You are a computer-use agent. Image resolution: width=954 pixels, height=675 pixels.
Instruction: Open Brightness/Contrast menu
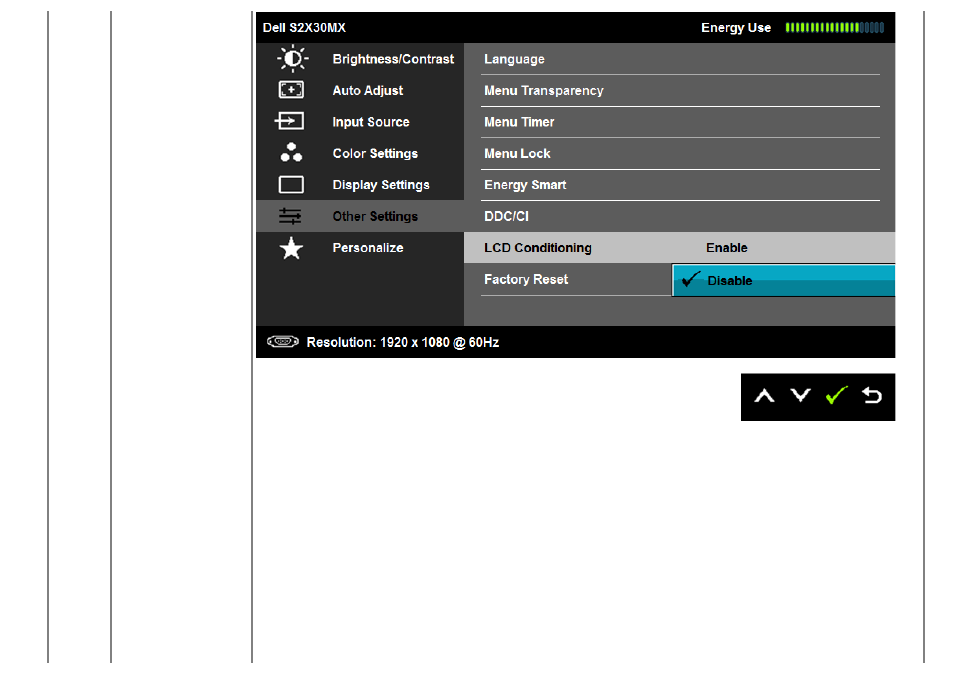click(393, 59)
